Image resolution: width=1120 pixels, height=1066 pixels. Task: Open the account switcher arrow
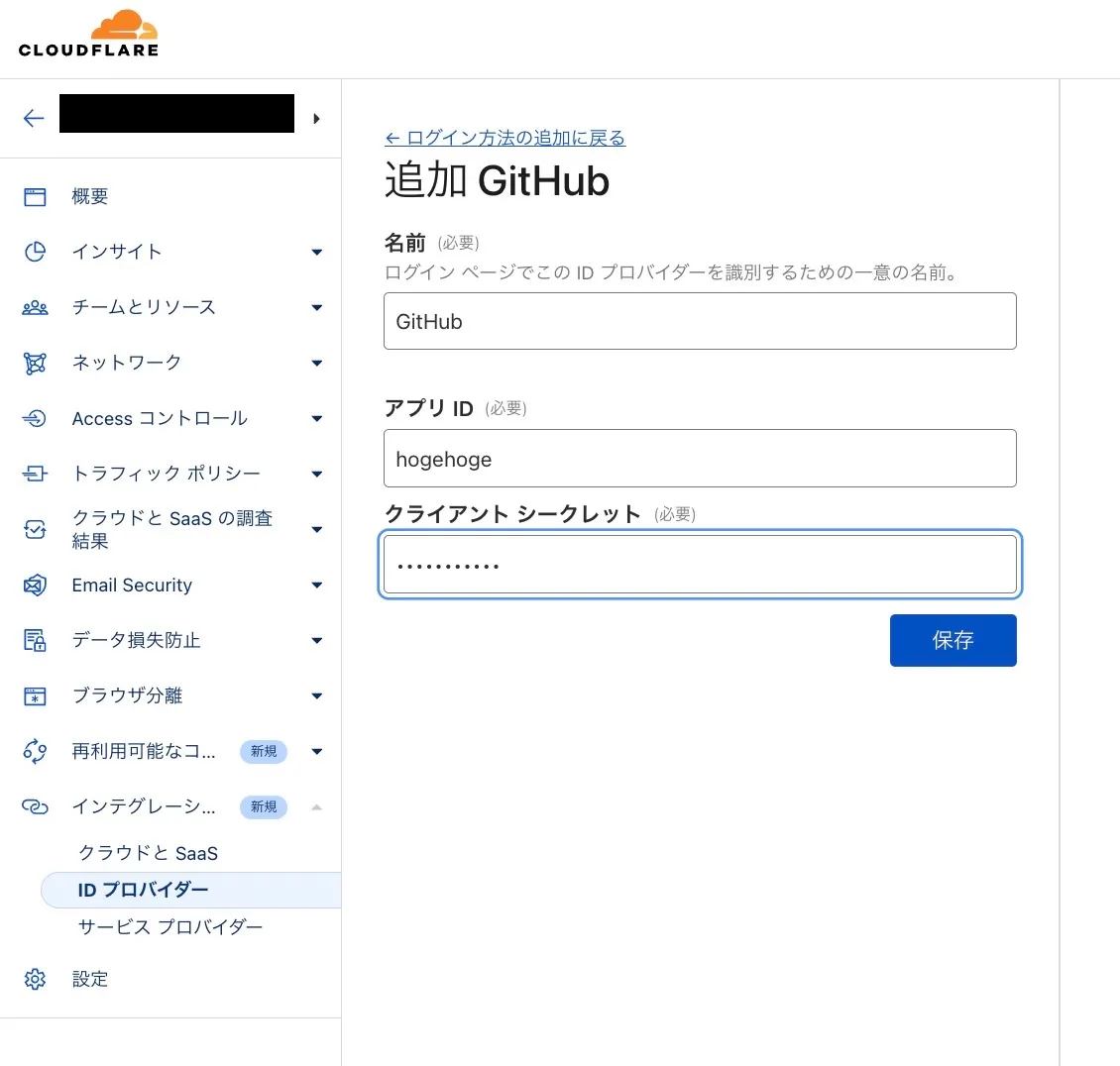click(x=316, y=119)
